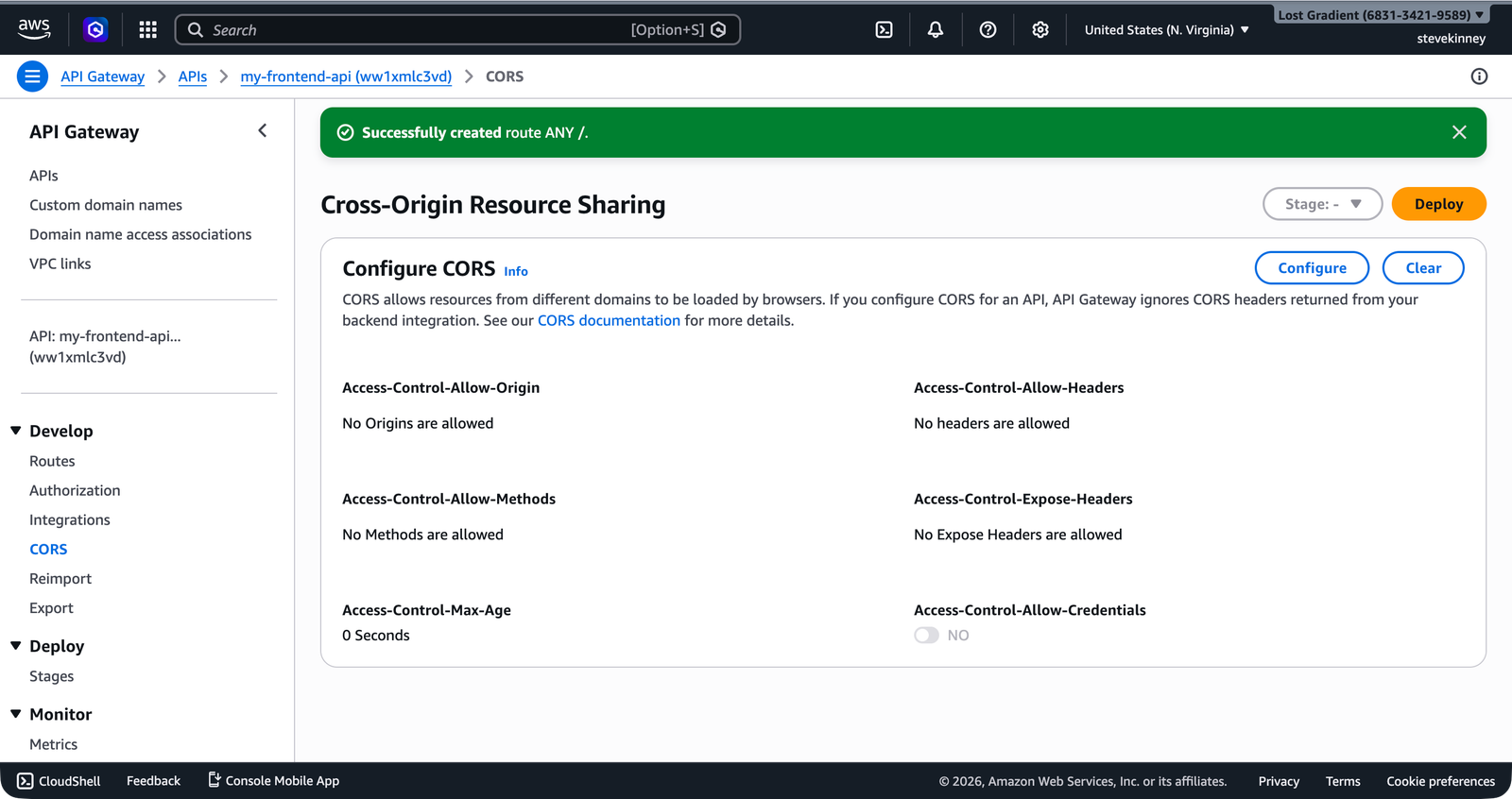Click CloudShell icon in footer
Screen dimensions: 1512x799
pos(26,781)
